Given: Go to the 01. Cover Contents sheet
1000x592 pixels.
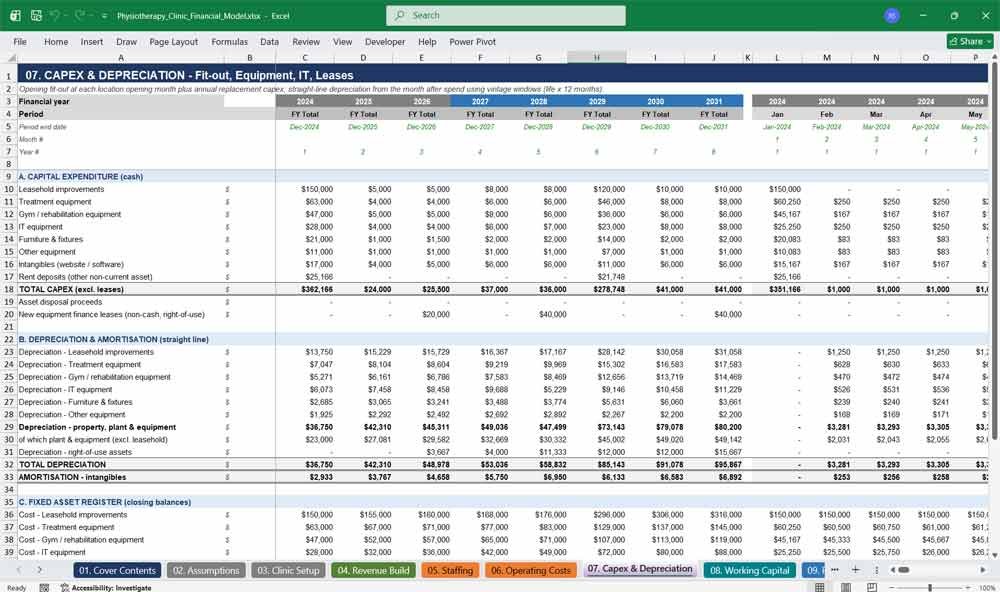Looking at the screenshot, I should click(x=117, y=570).
